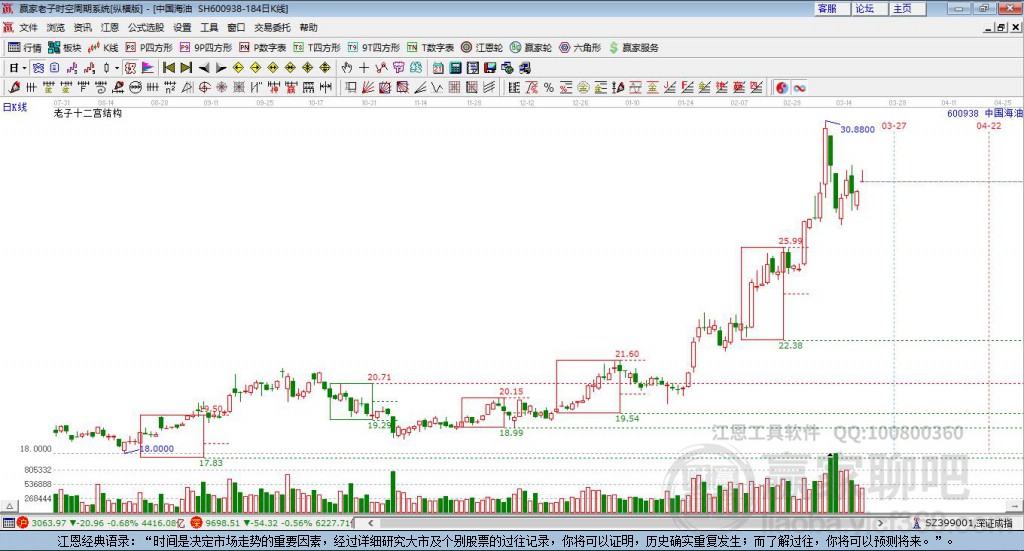Click the scroll-down arrow at right edge
1024x551 pixels.
[x=1014, y=506]
